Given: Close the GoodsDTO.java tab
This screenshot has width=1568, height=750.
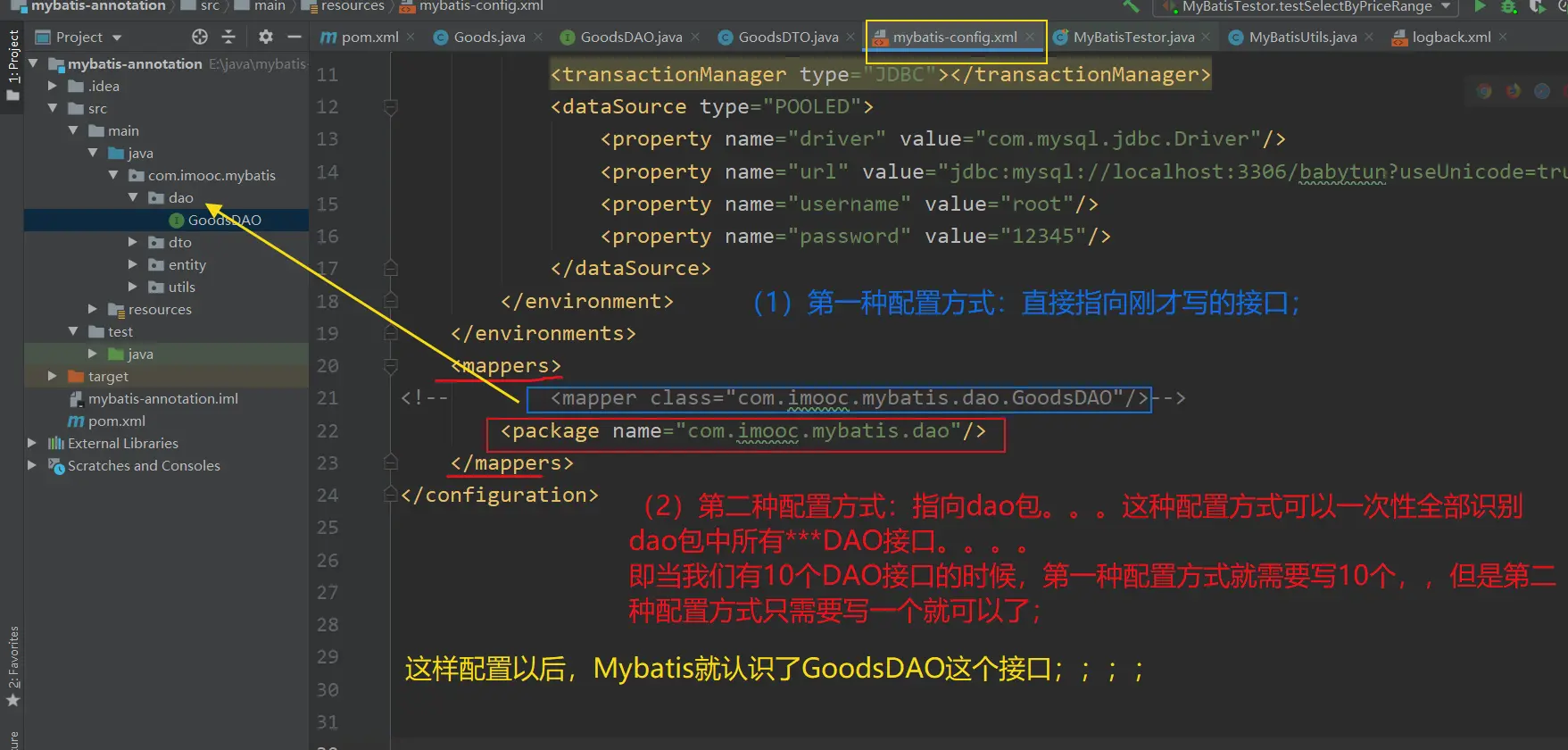Looking at the screenshot, I should [x=850, y=37].
